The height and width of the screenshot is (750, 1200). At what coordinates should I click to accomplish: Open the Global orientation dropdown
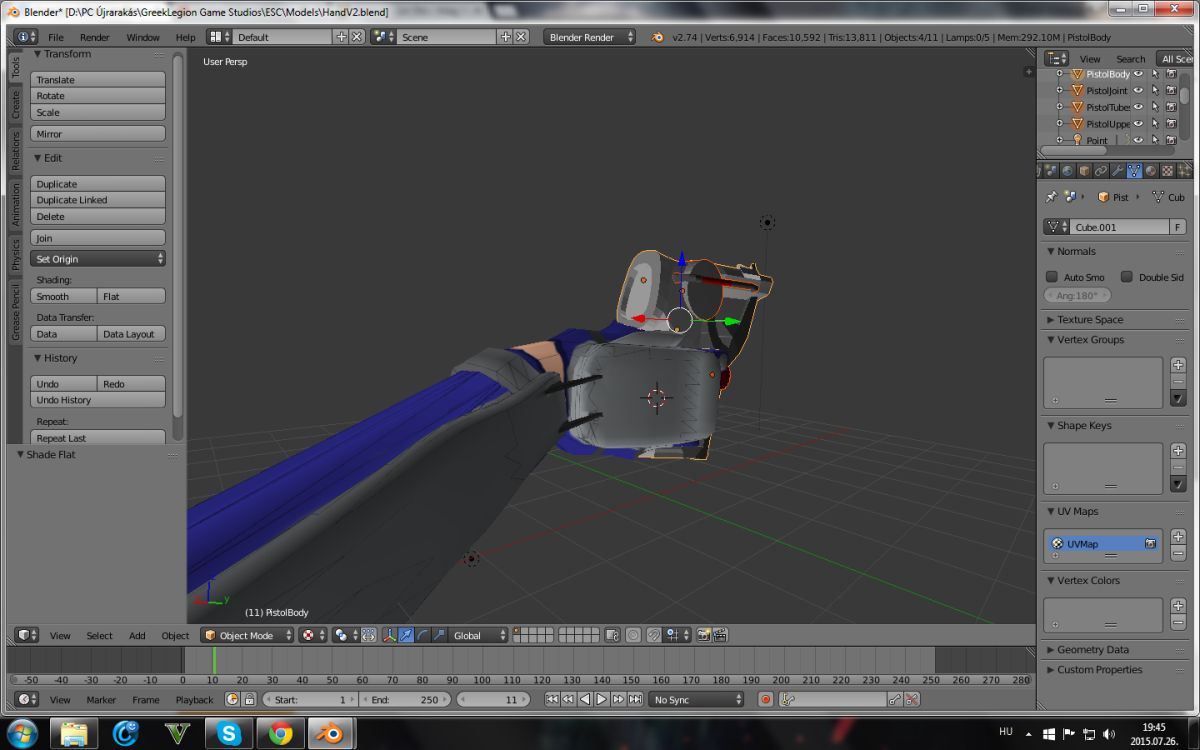coord(477,635)
